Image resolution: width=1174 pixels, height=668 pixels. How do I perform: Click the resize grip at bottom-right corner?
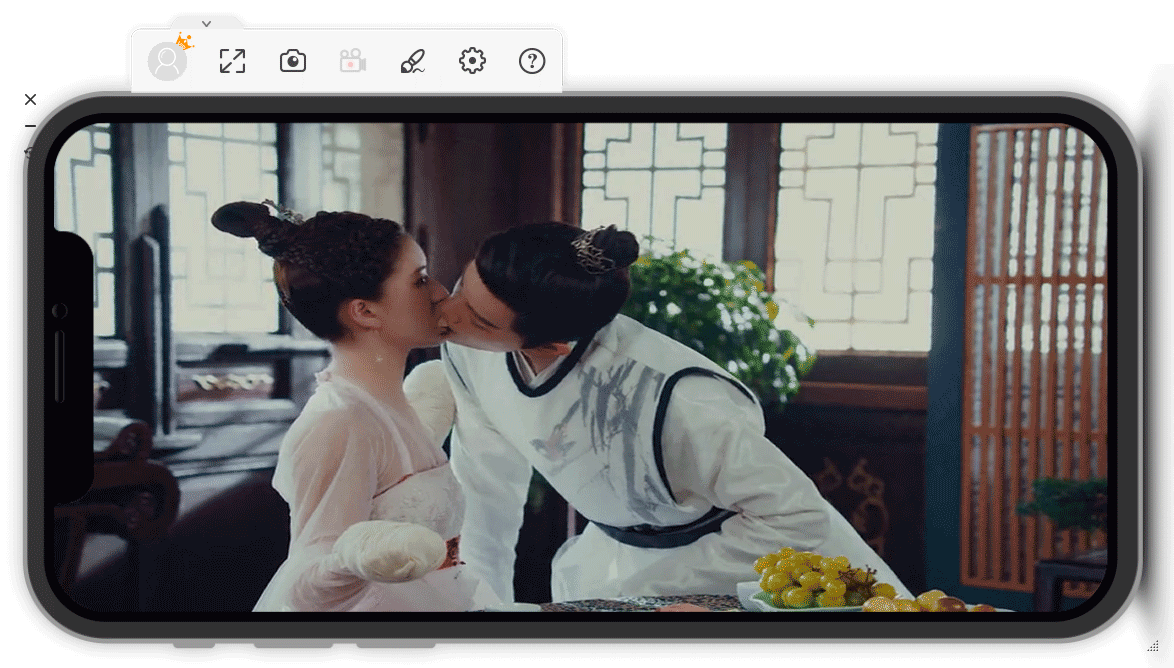1152,647
